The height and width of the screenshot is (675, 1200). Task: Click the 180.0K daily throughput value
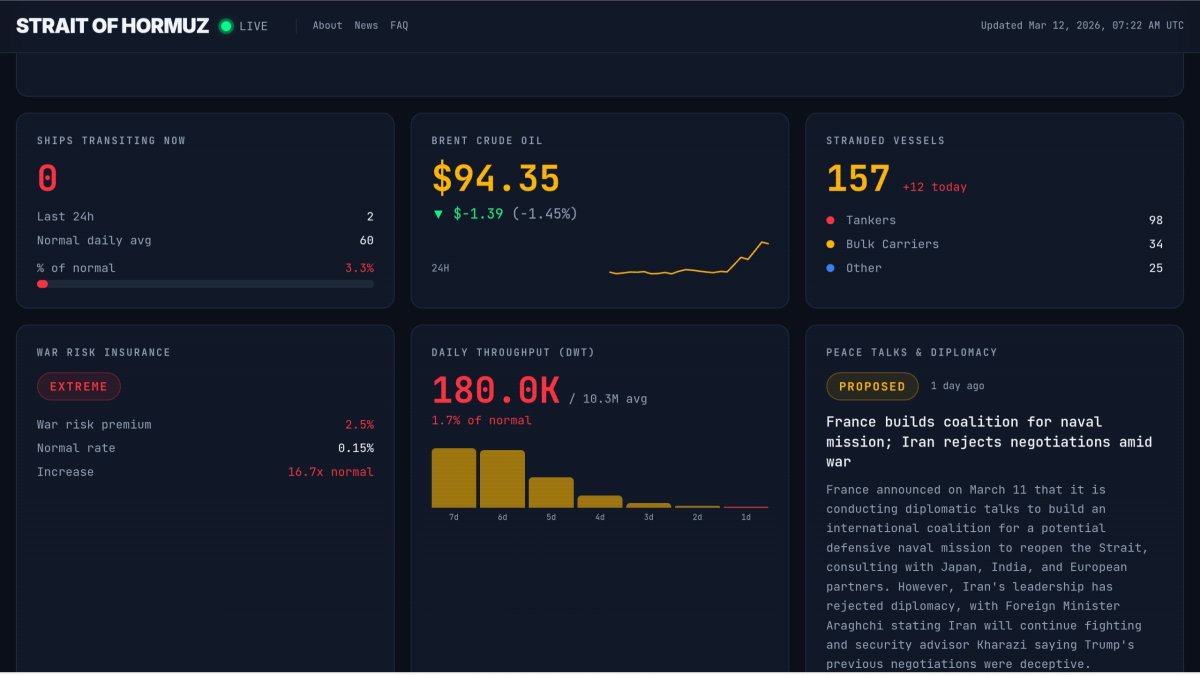pyautogui.click(x=495, y=390)
